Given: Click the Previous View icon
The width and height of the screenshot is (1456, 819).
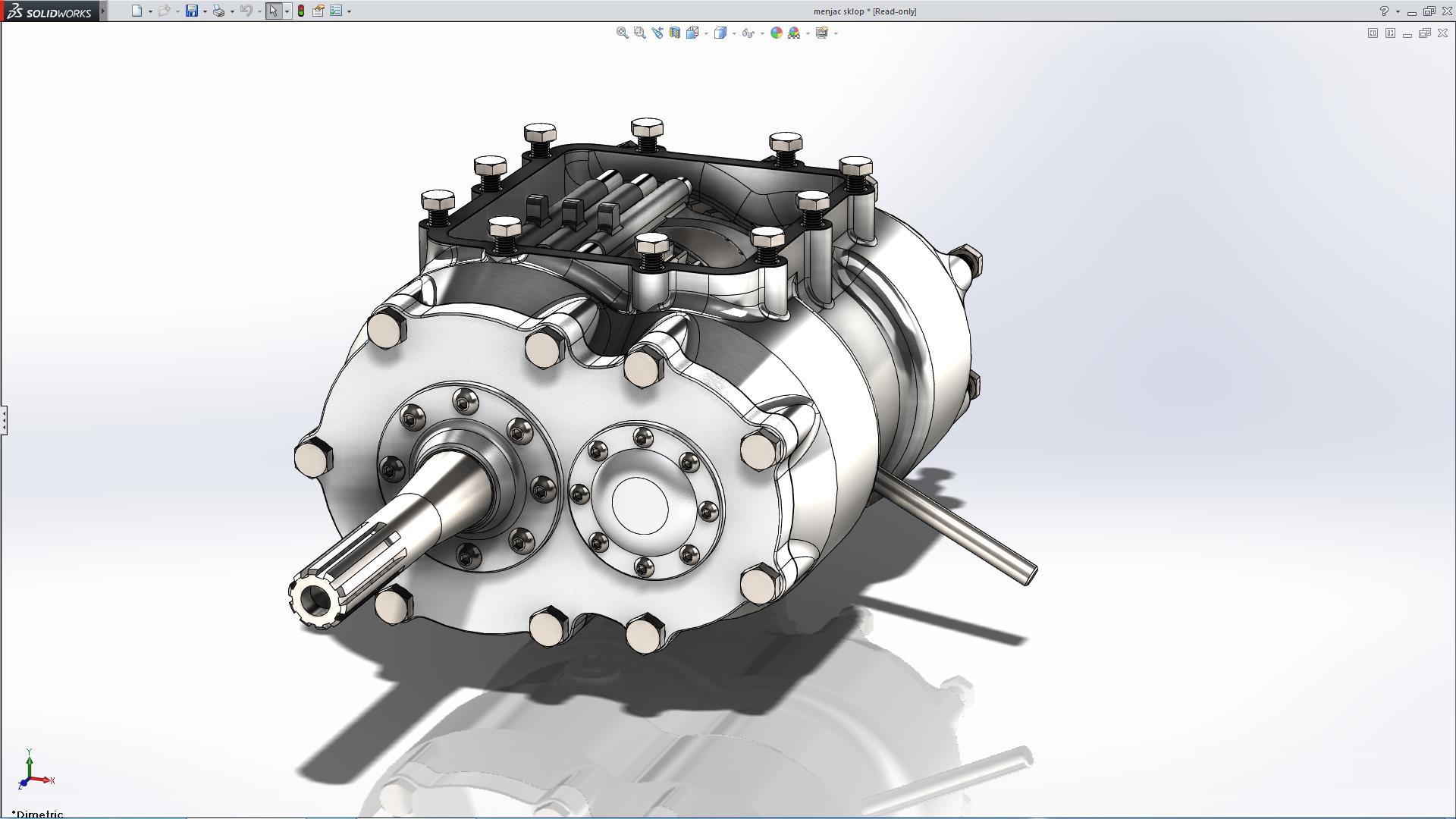Looking at the screenshot, I should (x=657, y=33).
